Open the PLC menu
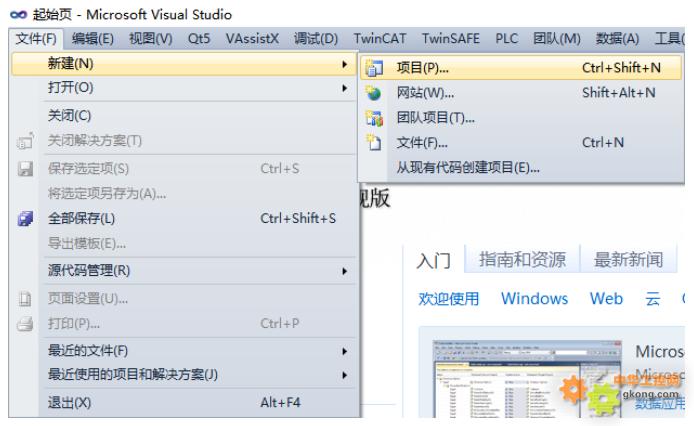 tap(507, 39)
